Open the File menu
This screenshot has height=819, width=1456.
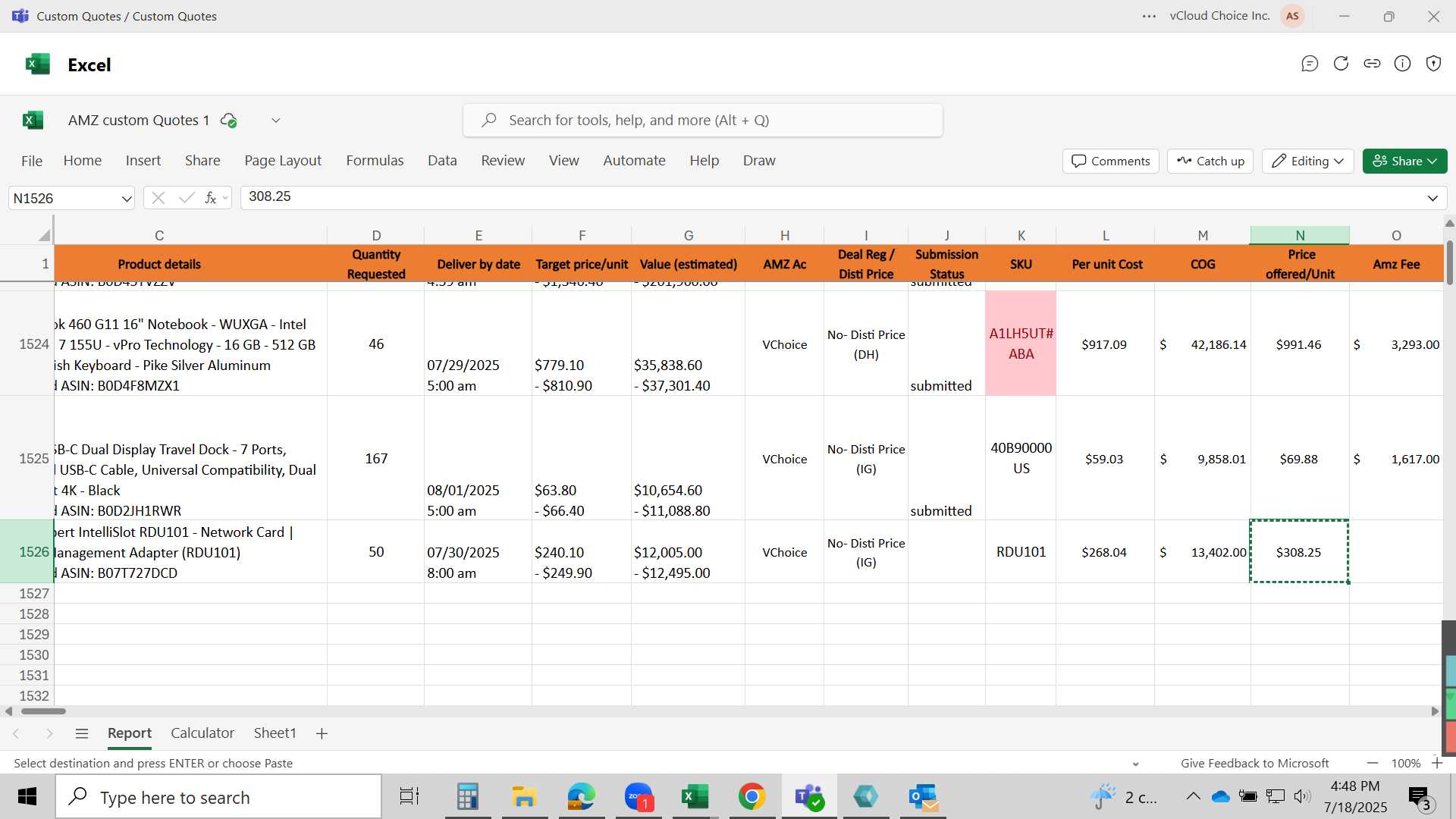(x=32, y=161)
